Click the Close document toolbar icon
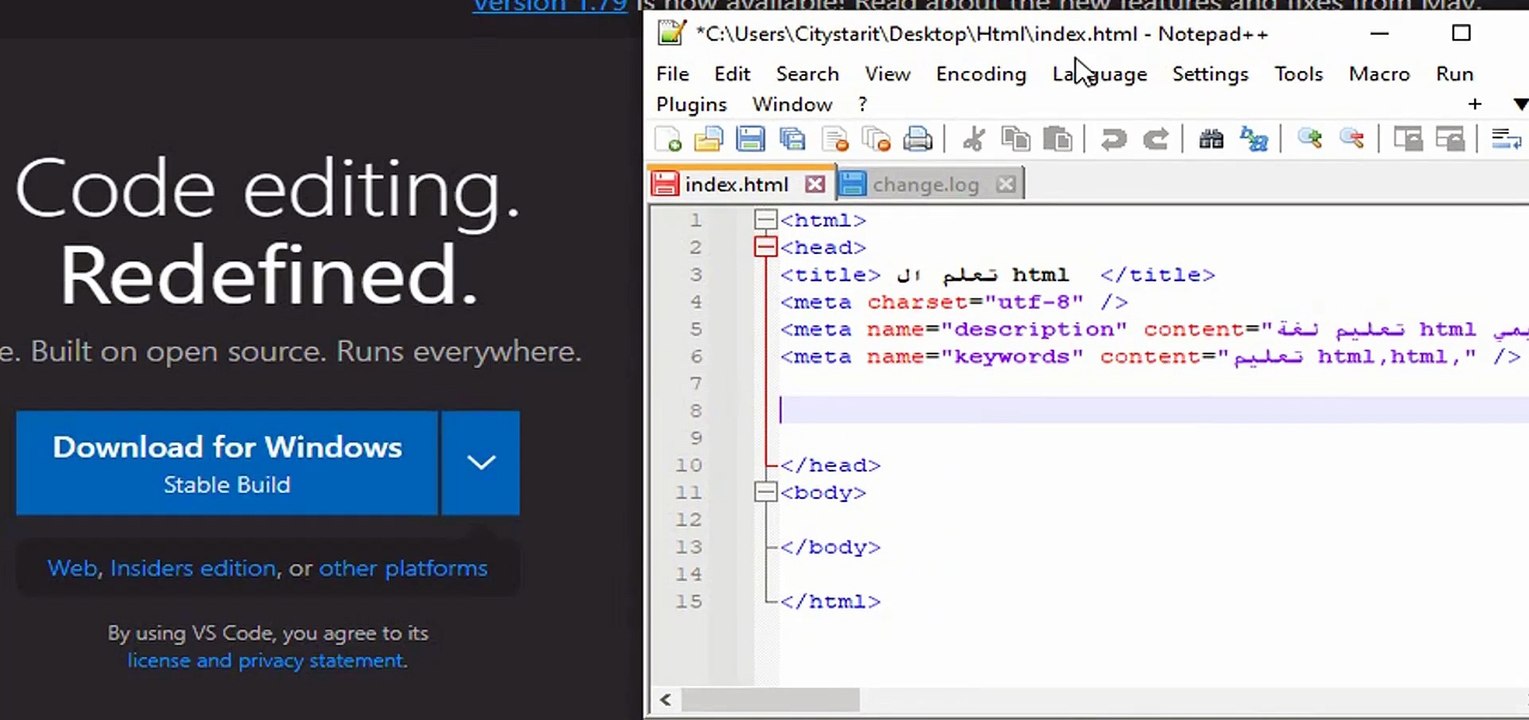The height and width of the screenshot is (720, 1529). [x=834, y=139]
